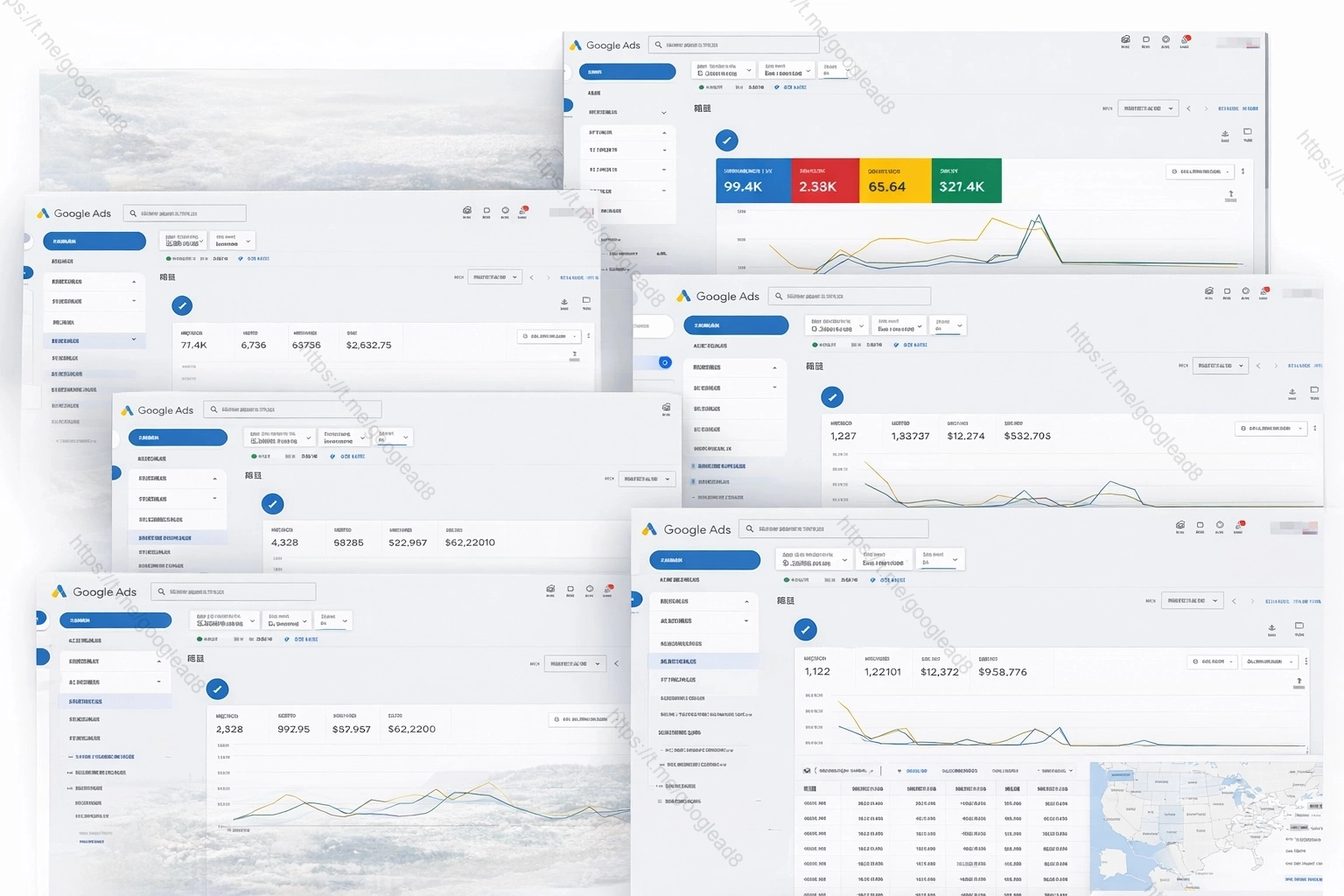Image resolution: width=1344 pixels, height=896 pixels.
Task: Go to previous period arrow in 1,122 window
Action: pyautogui.click(x=1234, y=601)
